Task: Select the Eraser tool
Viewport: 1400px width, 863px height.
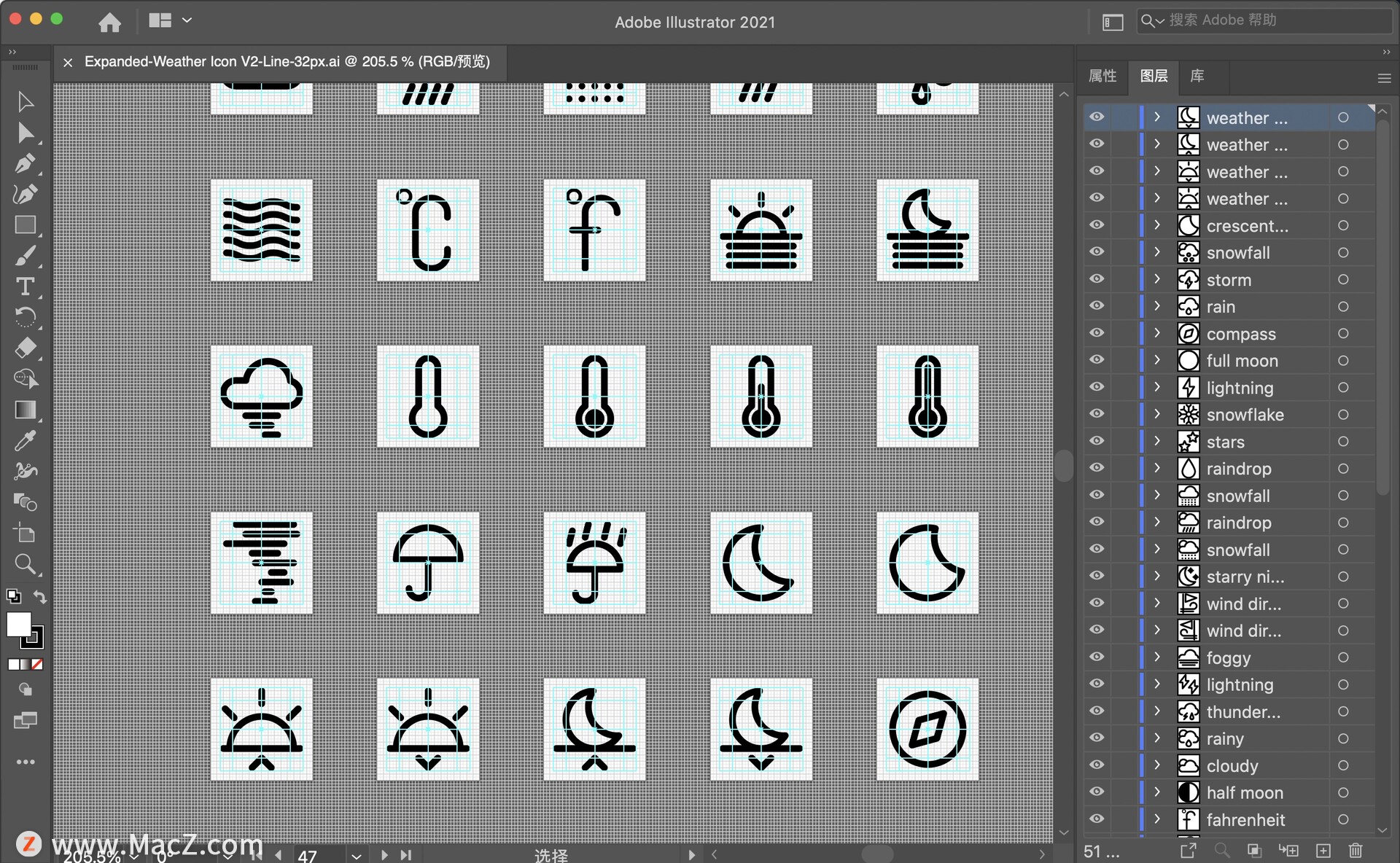Action: pos(25,348)
